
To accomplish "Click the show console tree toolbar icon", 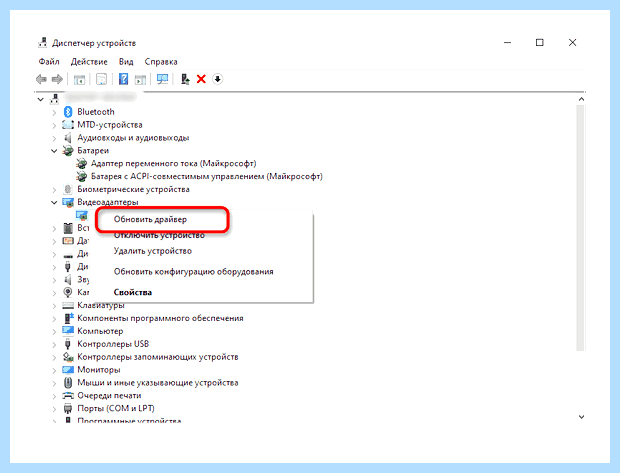I will tap(79, 79).
